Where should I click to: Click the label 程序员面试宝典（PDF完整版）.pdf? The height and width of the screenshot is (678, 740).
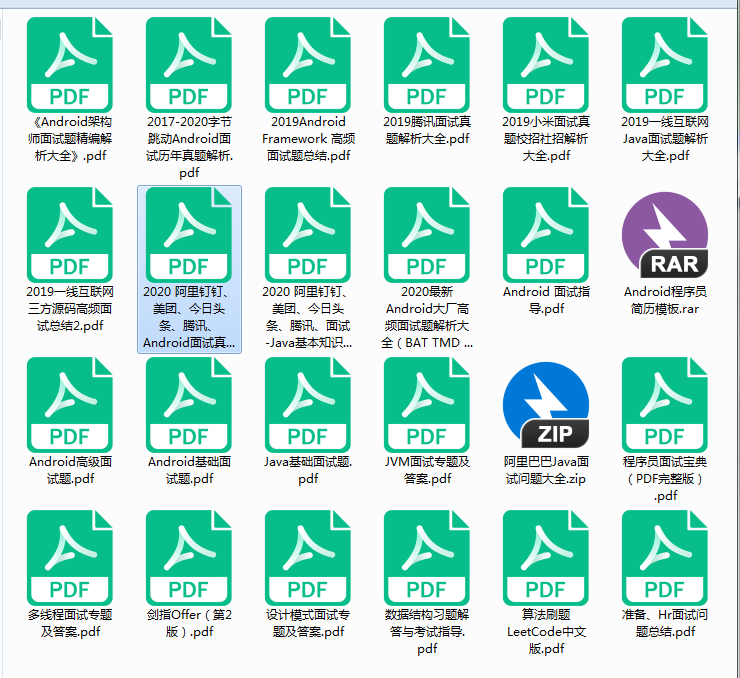pos(665,478)
